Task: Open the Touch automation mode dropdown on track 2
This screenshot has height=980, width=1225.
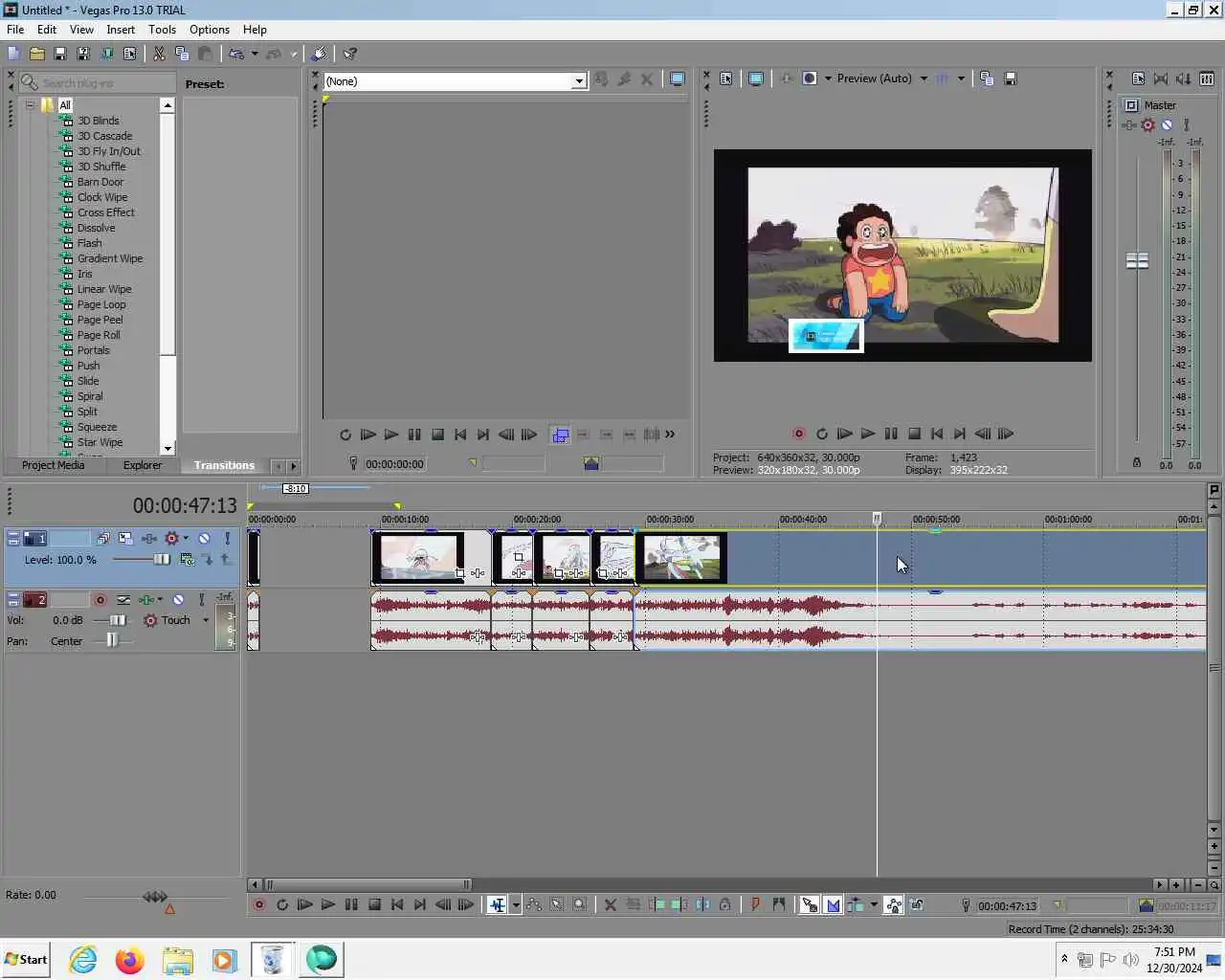Action: [206, 620]
